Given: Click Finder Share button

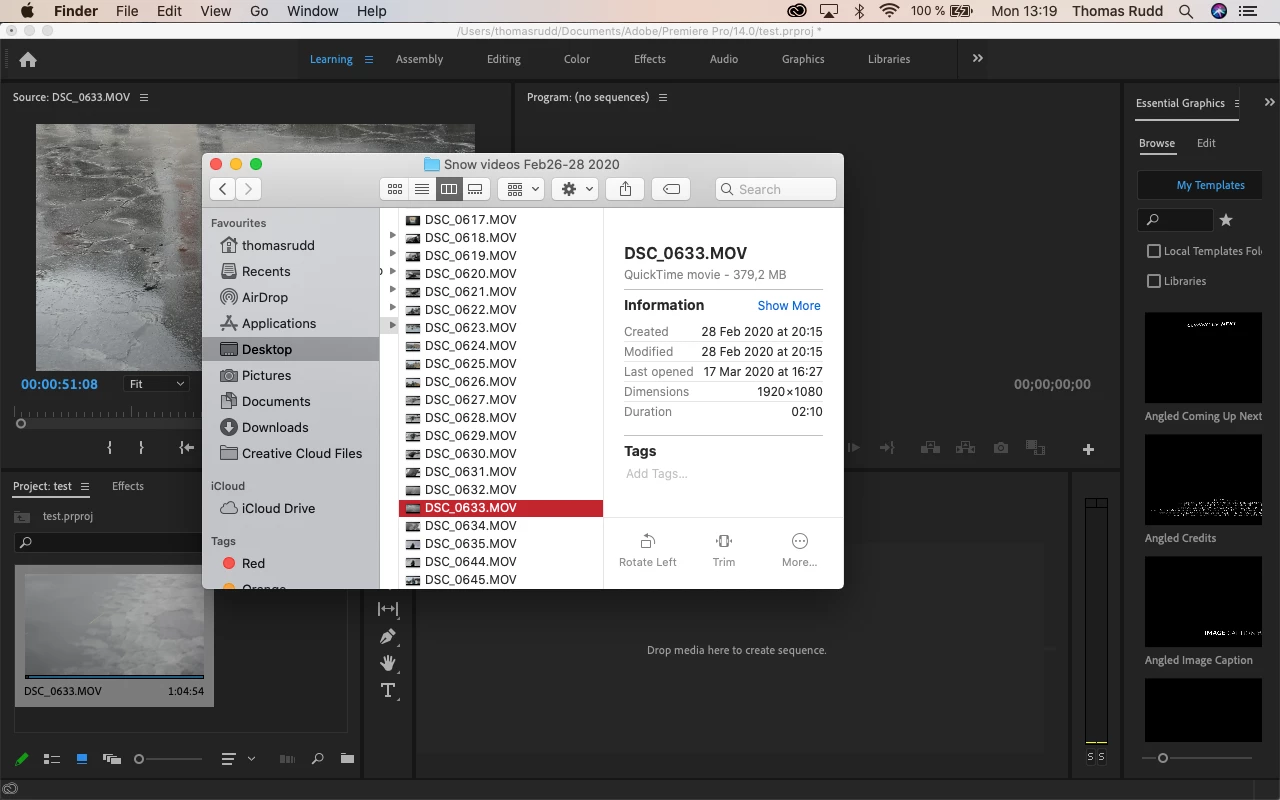Looking at the screenshot, I should (x=625, y=189).
